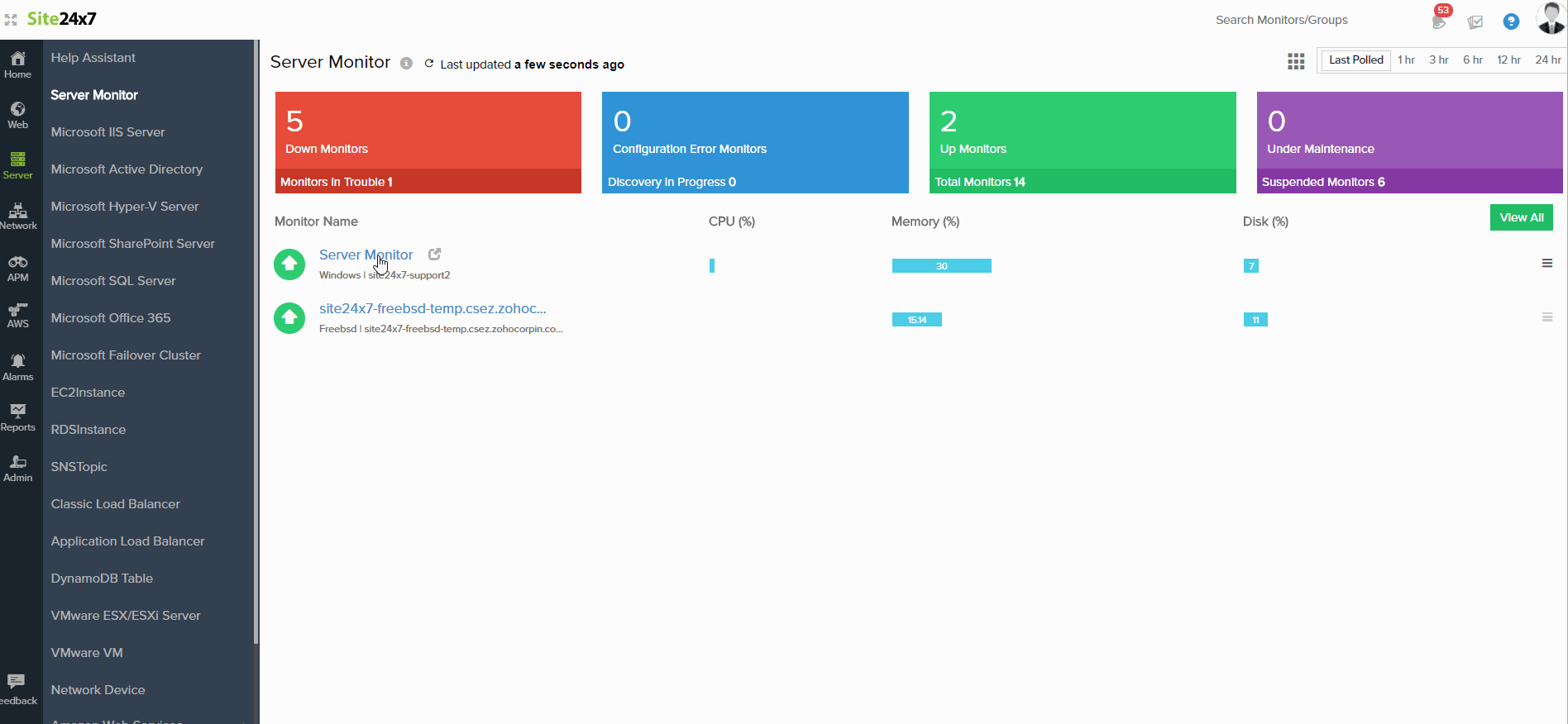
Task: Select VMware ESX/ESXi Server menu item
Action: [x=126, y=616]
